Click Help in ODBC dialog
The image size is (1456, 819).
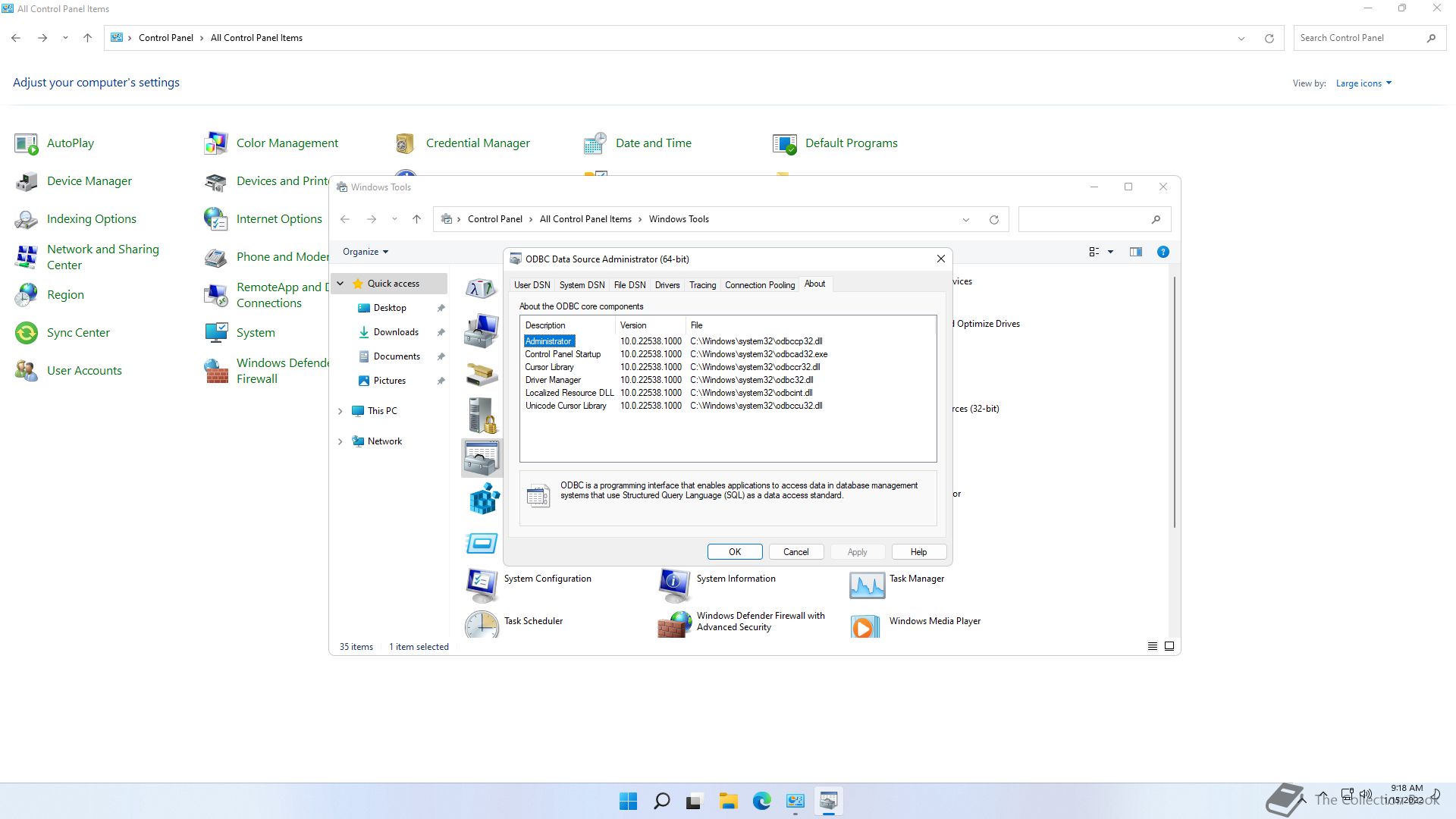[x=918, y=552]
